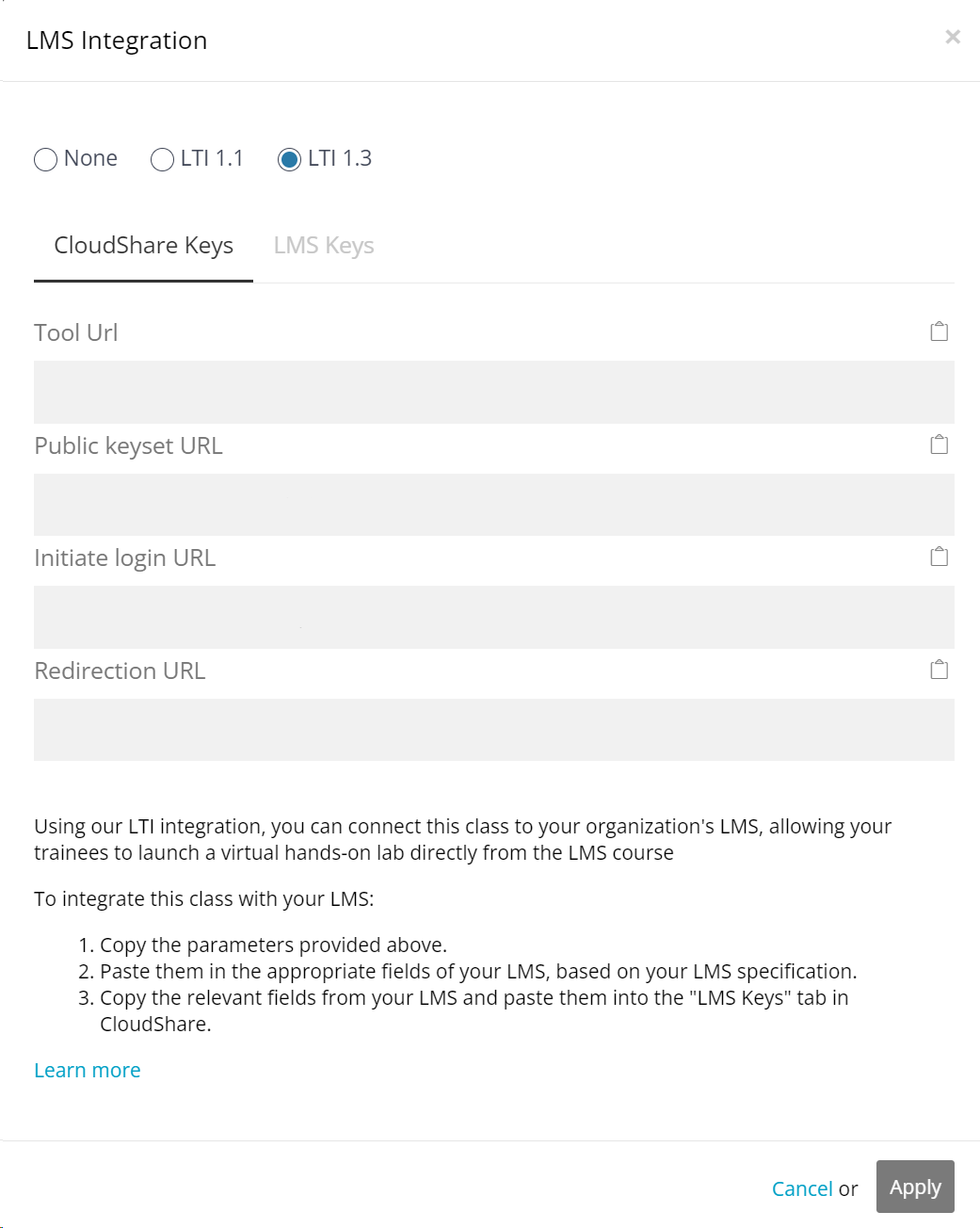This screenshot has width=980, height=1228.
Task: Copy the Public keyset URL
Action: (x=939, y=444)
